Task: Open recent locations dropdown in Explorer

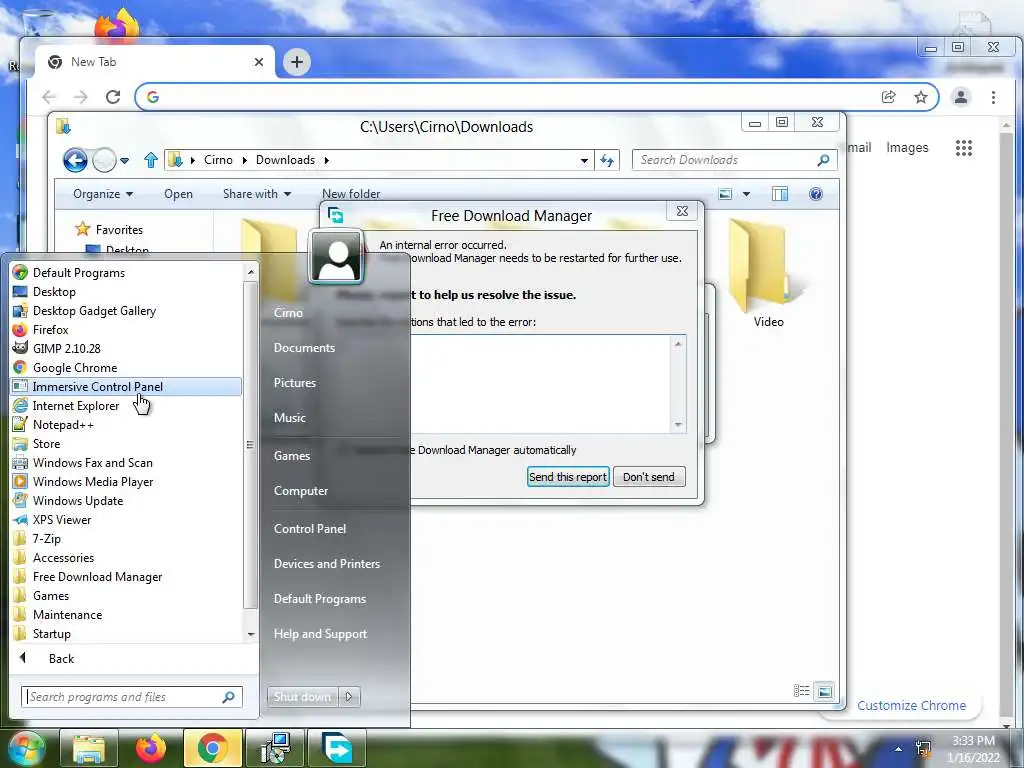Action: coord(124,160)
